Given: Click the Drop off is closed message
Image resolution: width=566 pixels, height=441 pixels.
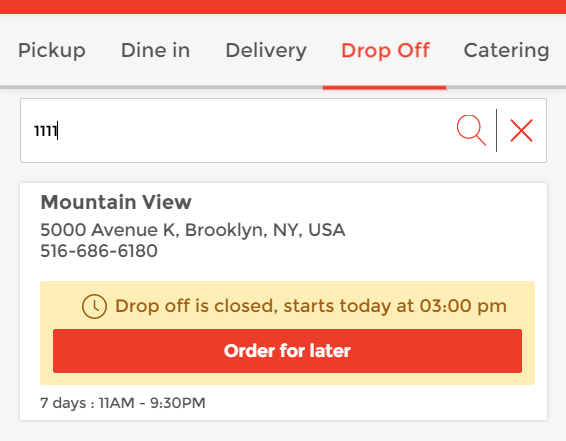Looking at the screenshot, I should [311, 306].
